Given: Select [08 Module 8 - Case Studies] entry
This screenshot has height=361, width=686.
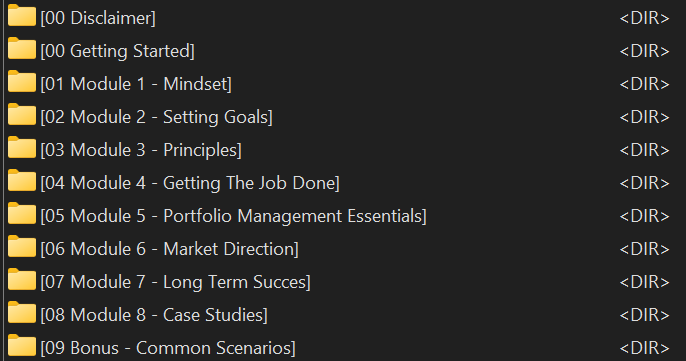Looking at the screenshot, I should (x=154, y=315).
